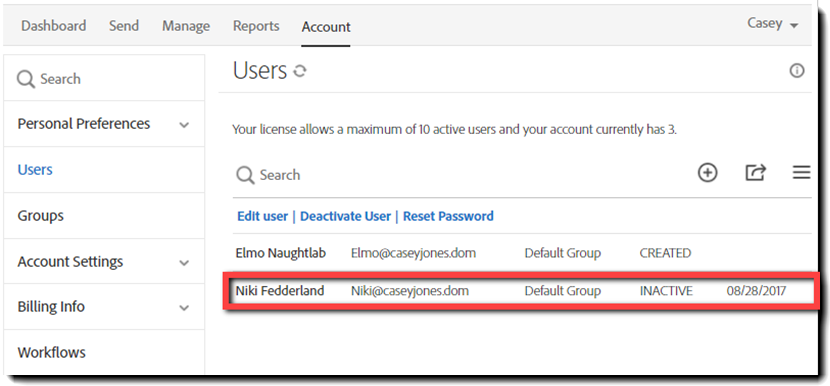The height and width of the screenshot is (386, 830).
Task: Click the add user plus icon
Action: click(x=708, y=173)
